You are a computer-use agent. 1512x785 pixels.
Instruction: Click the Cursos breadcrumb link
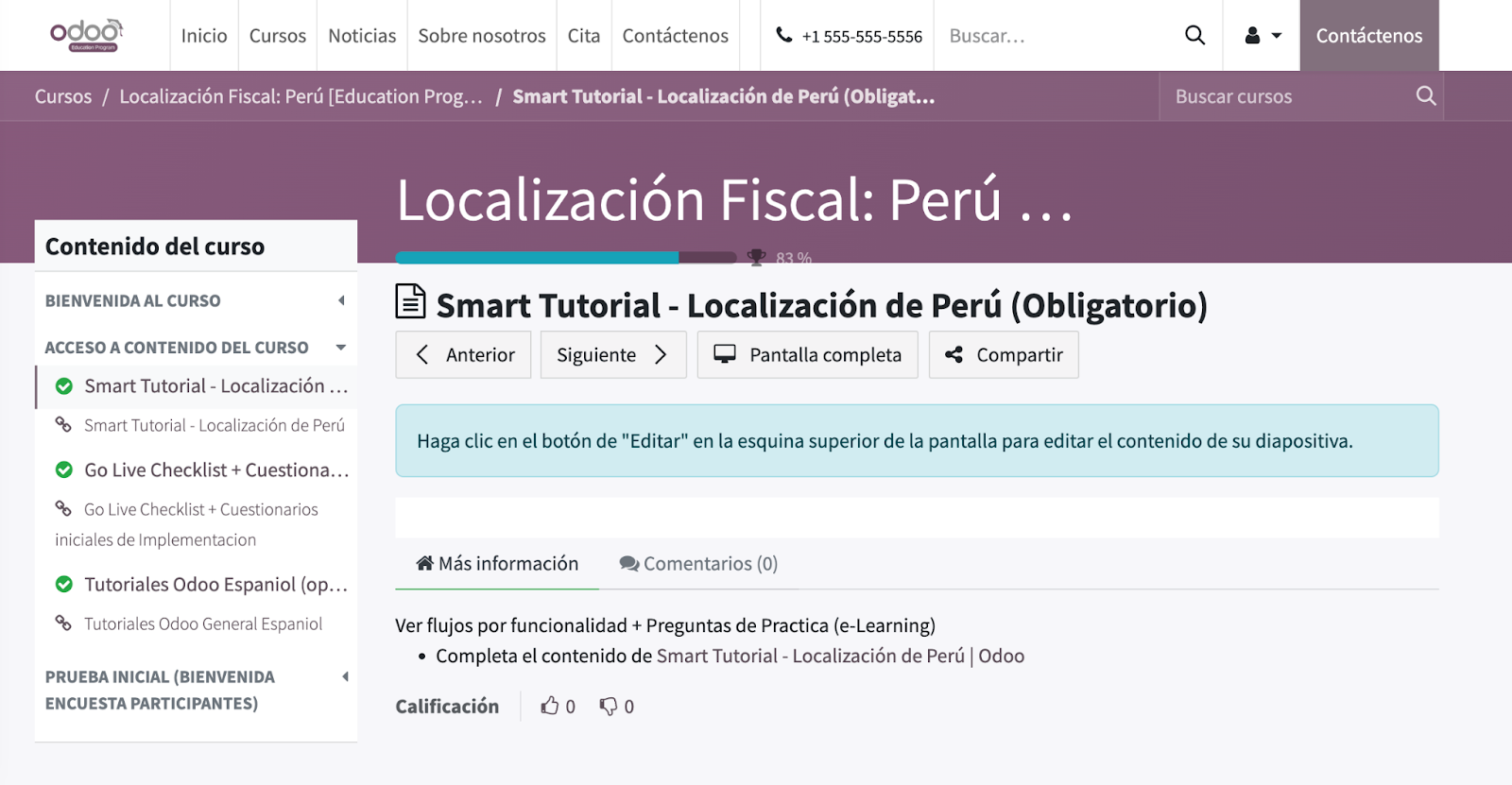63,96
